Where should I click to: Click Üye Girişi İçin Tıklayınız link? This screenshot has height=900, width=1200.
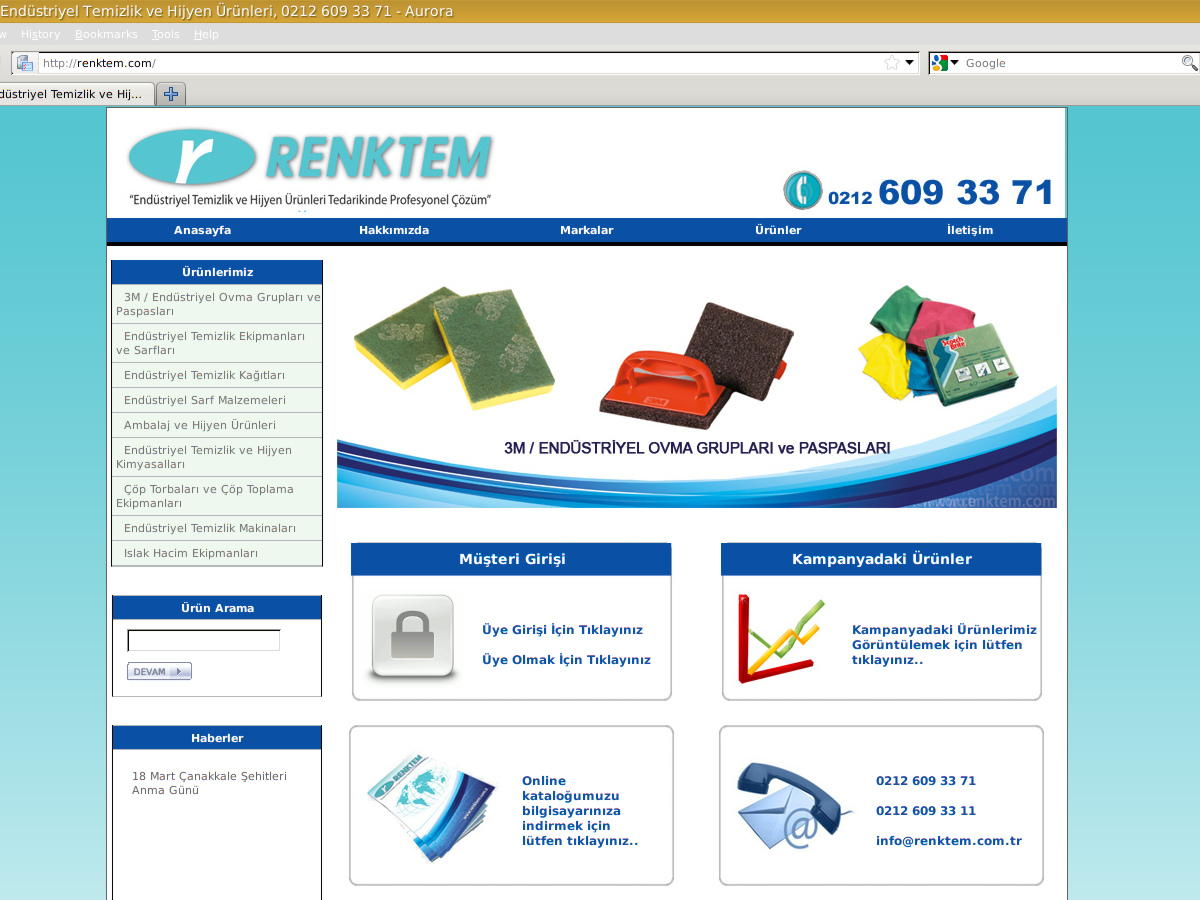pyautogui.click(x=562, y=630)
